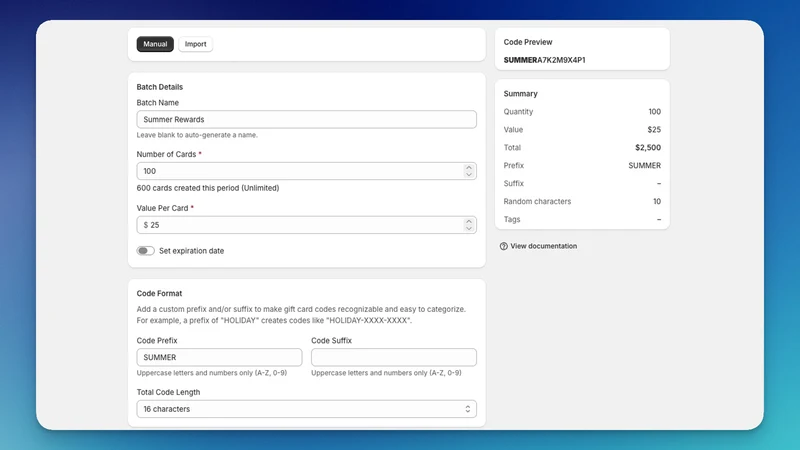Decrease Number of Cards with down arrow

pos(468,174)
